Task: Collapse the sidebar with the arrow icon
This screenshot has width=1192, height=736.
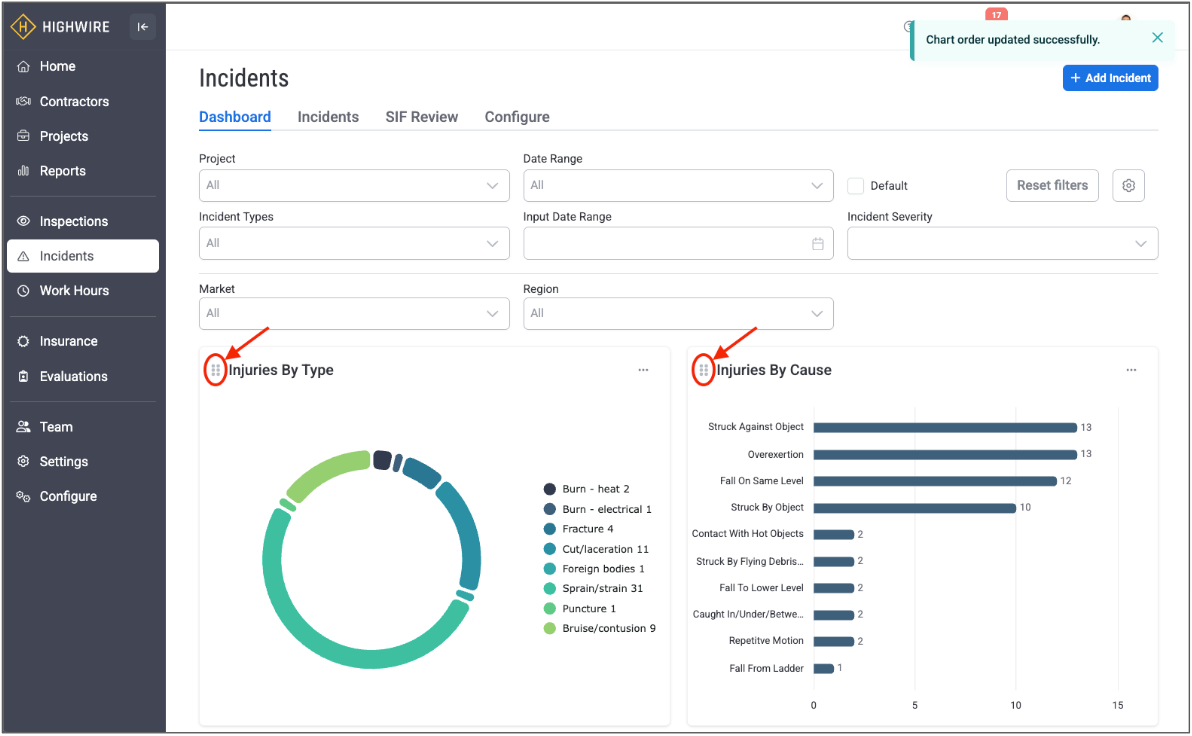Action: point(142,27)
